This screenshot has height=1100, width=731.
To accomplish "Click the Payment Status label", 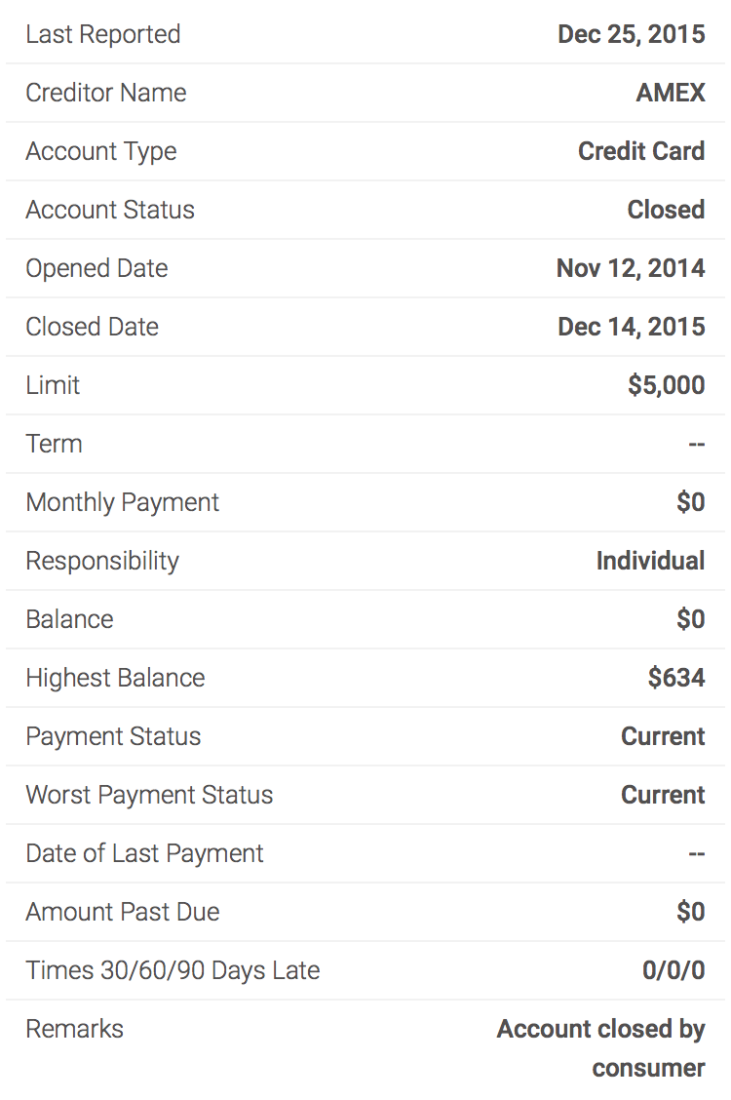I will coord(113,737).
